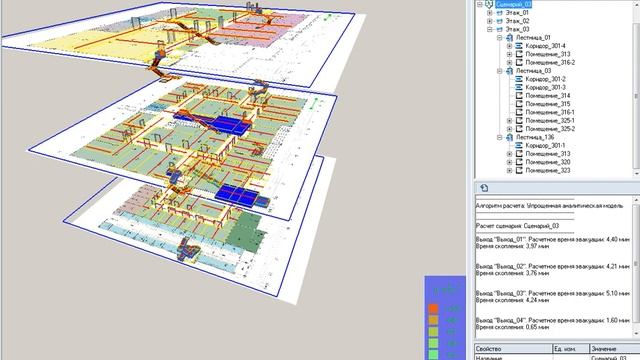
Task: Select the Сценарий_03 label in tree
Action: (x=513, y=4)
